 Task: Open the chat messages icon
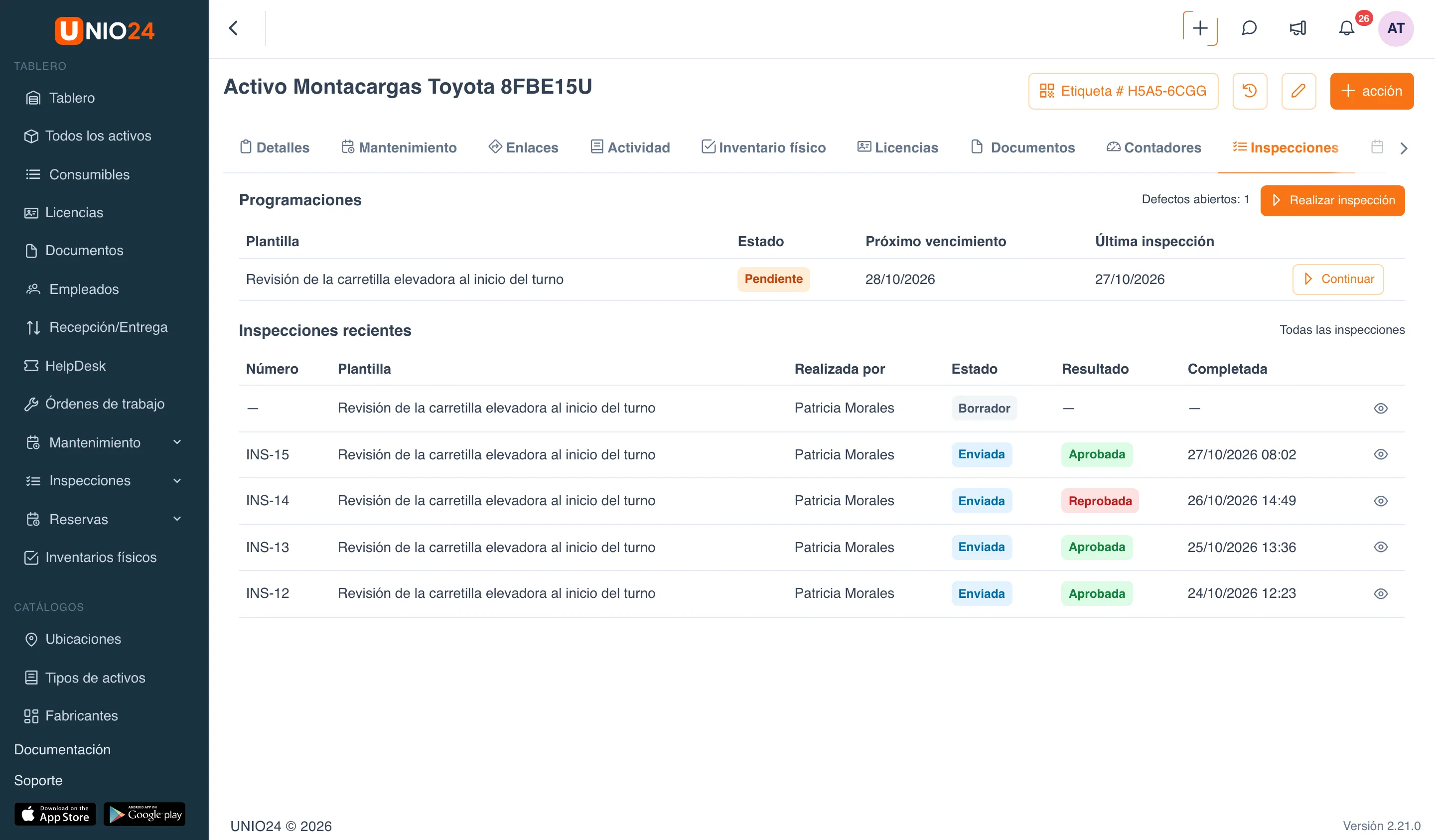(x=1249, y=28)
